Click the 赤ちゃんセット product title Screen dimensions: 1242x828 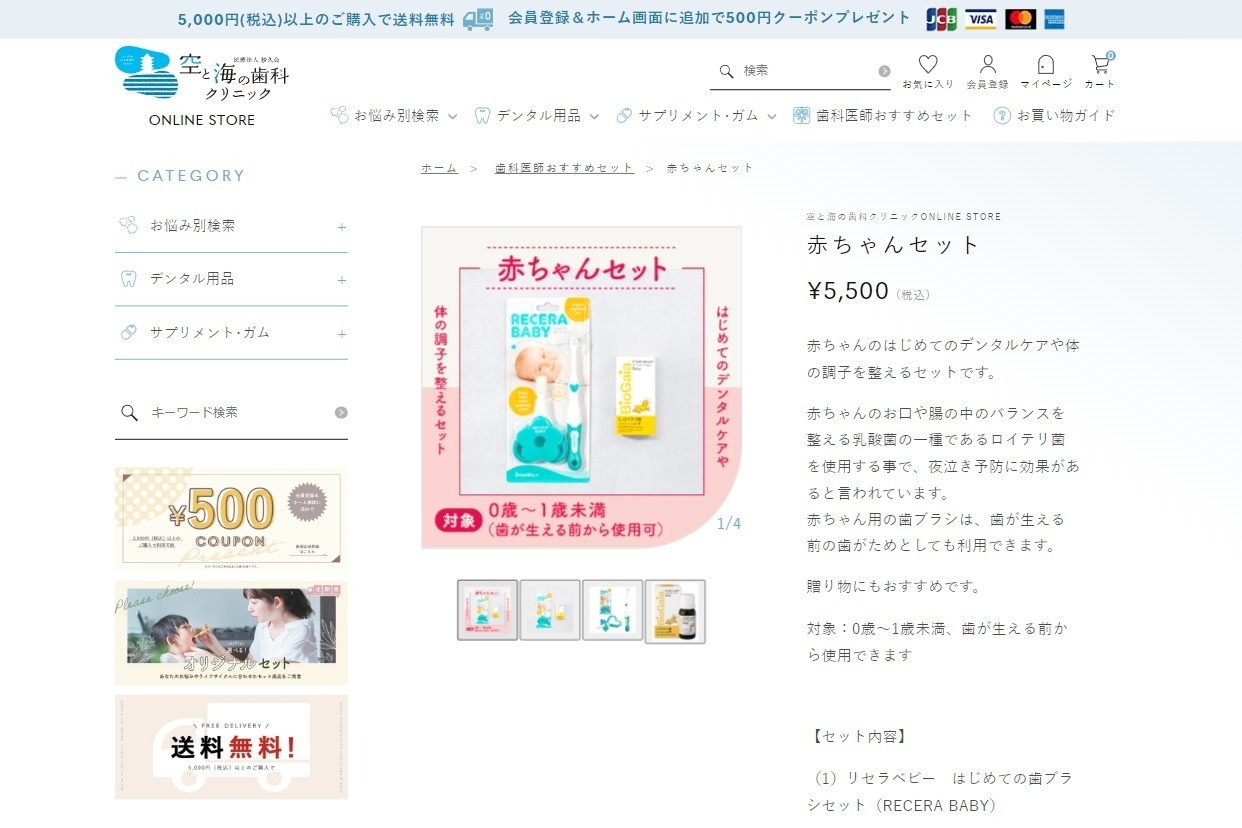(894, 245)
